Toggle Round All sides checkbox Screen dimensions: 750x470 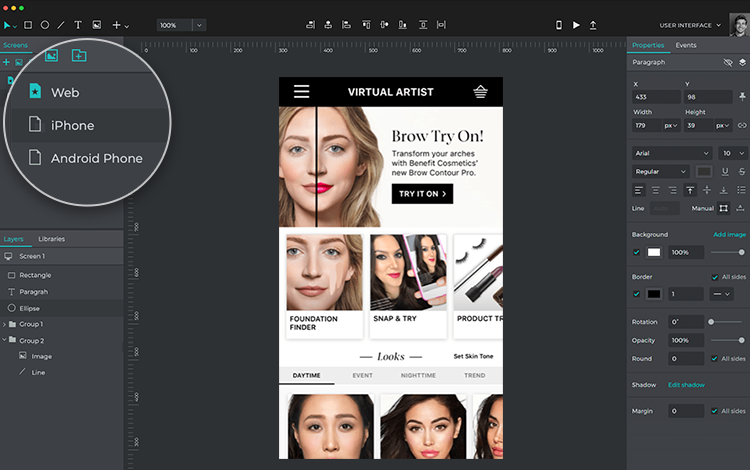[714, 359]
